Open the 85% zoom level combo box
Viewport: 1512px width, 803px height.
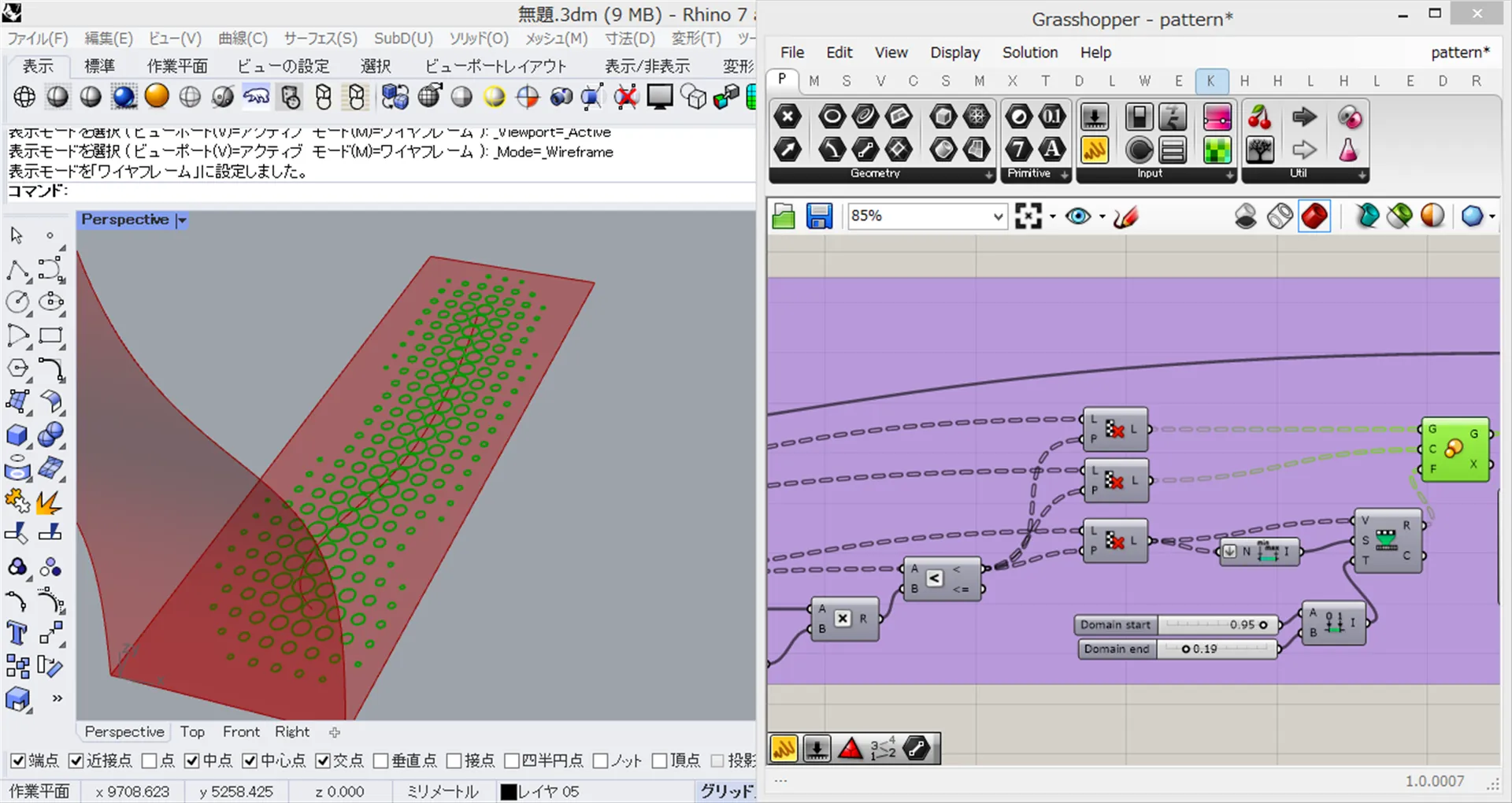pos(927,216)
